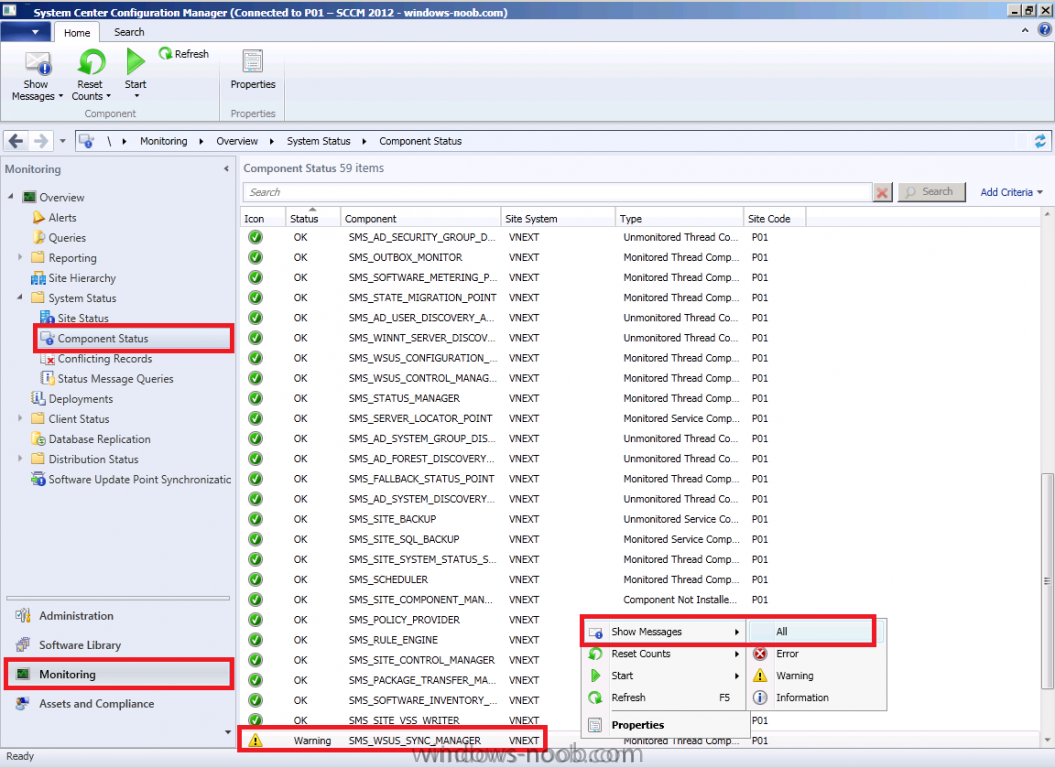This screenshot has height=768, width=1055.
Task: Click System Status in the breadcrumb
Action: [x=318, y=141]
